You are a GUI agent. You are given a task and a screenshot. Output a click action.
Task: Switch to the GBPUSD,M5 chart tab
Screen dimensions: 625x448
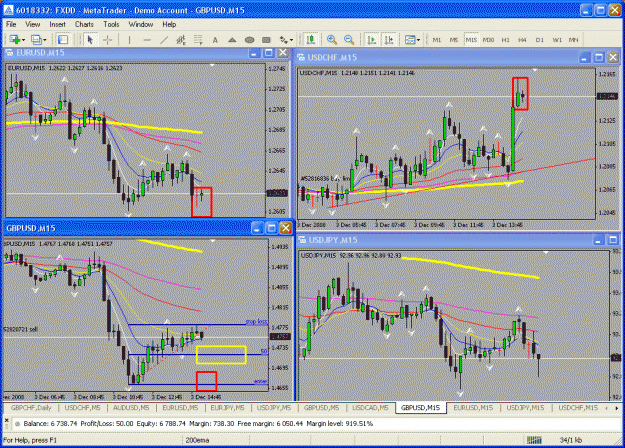click(x=321, y=408)
